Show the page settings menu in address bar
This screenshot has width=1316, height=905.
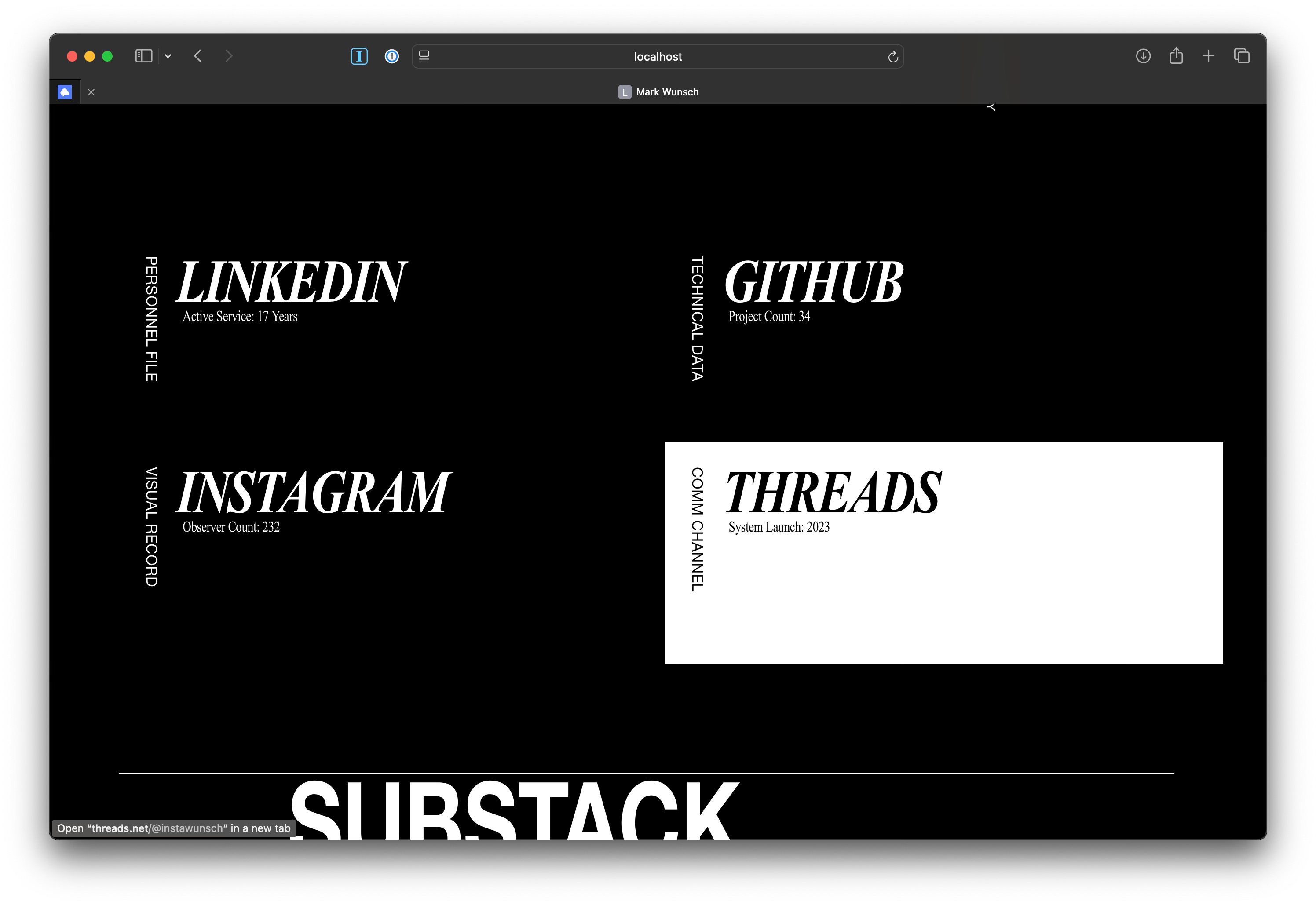pyautogui.click(x=424, y=56)
